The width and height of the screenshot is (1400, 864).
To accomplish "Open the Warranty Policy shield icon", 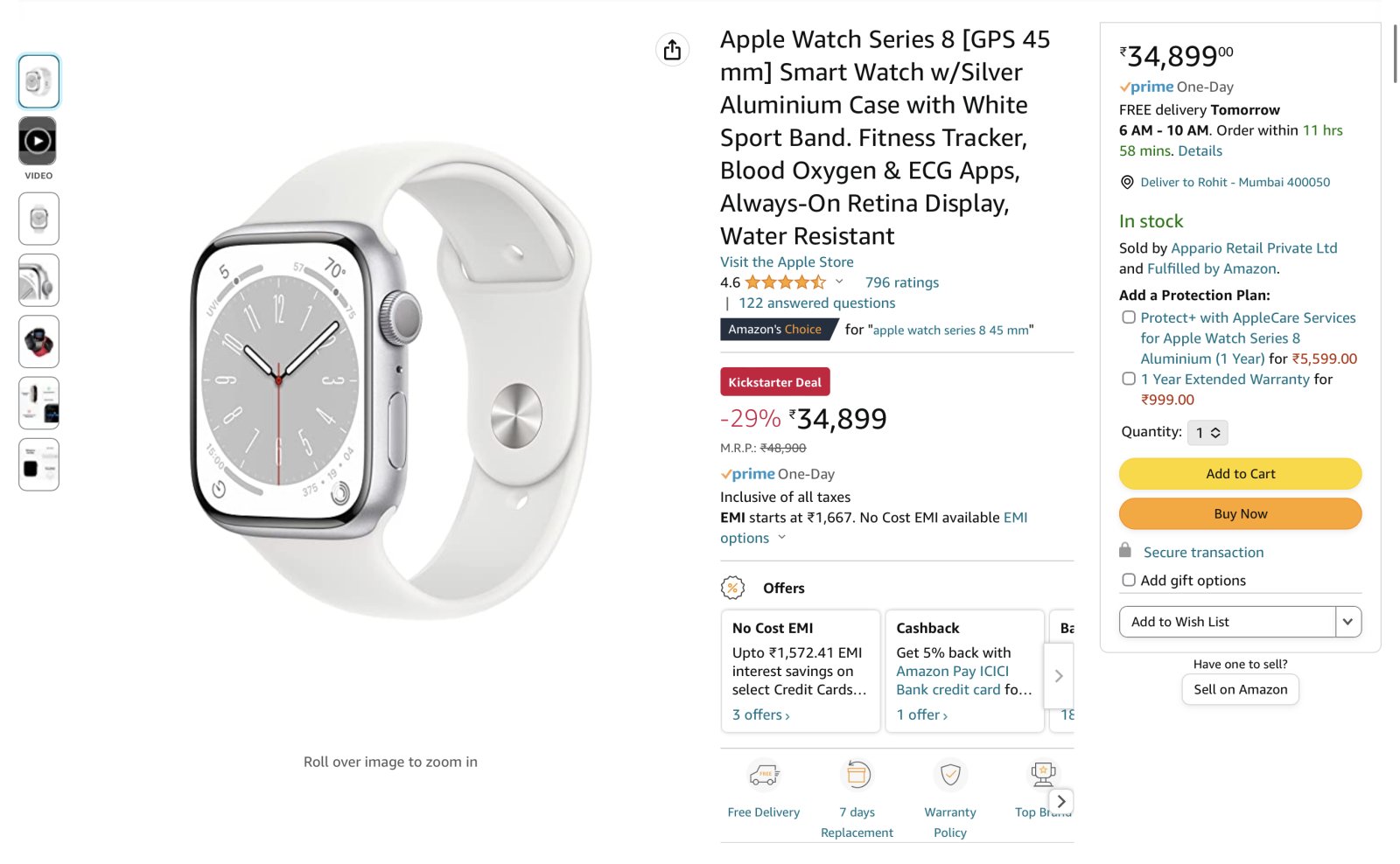I will [x=950, y=775].
